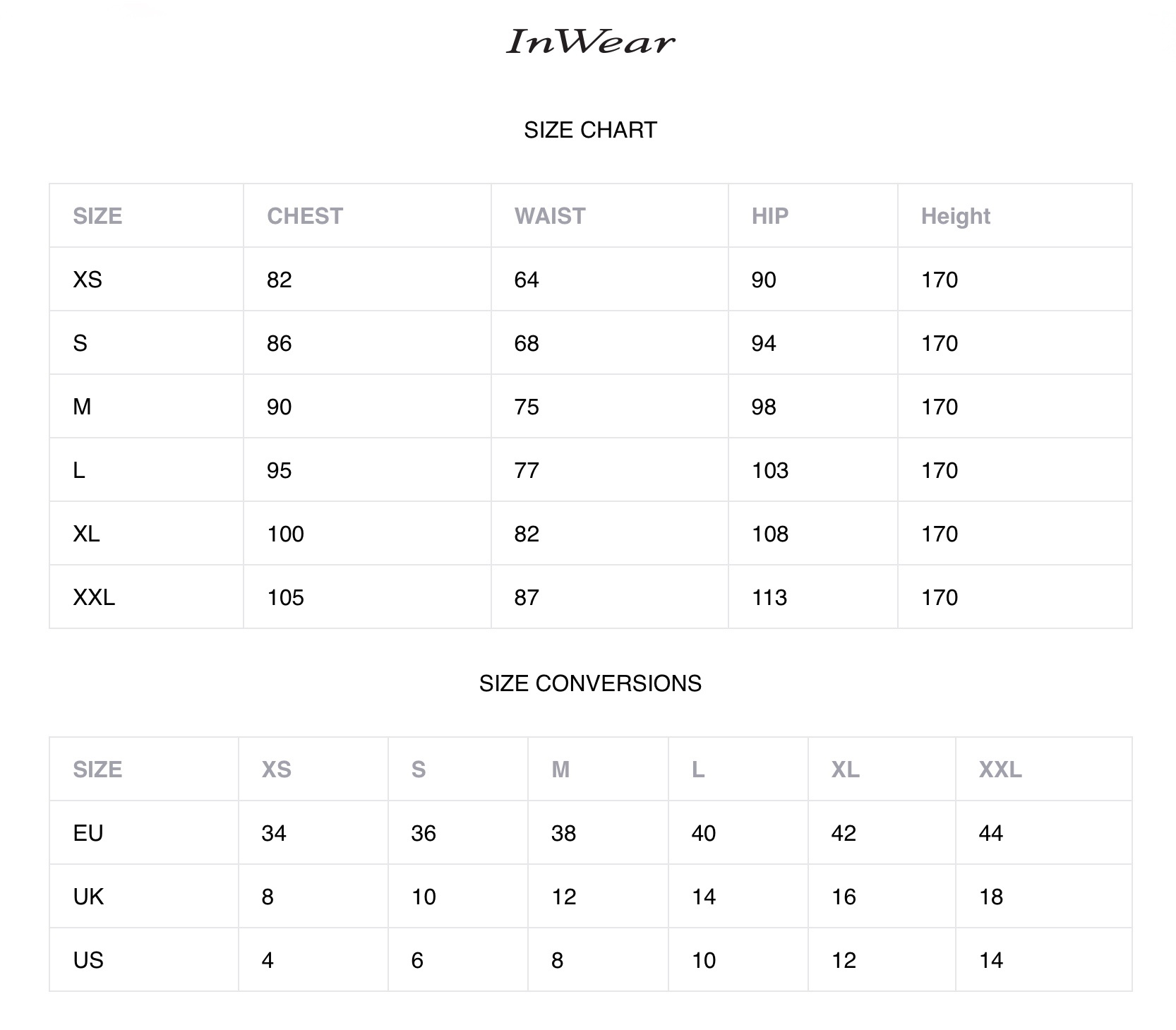Click chest value 86 for size S

pos(279,343)
